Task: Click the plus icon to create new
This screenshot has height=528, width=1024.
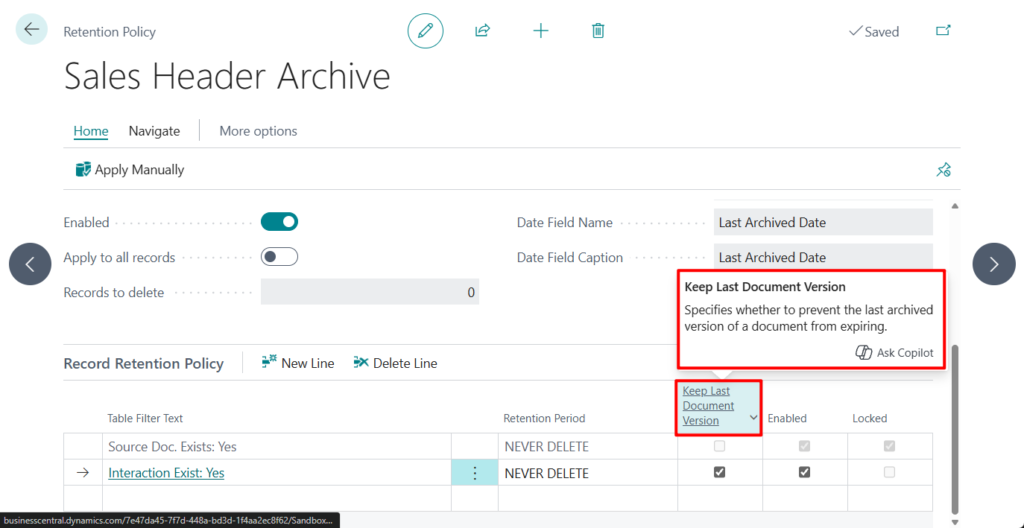Action: tap(541, 31)
